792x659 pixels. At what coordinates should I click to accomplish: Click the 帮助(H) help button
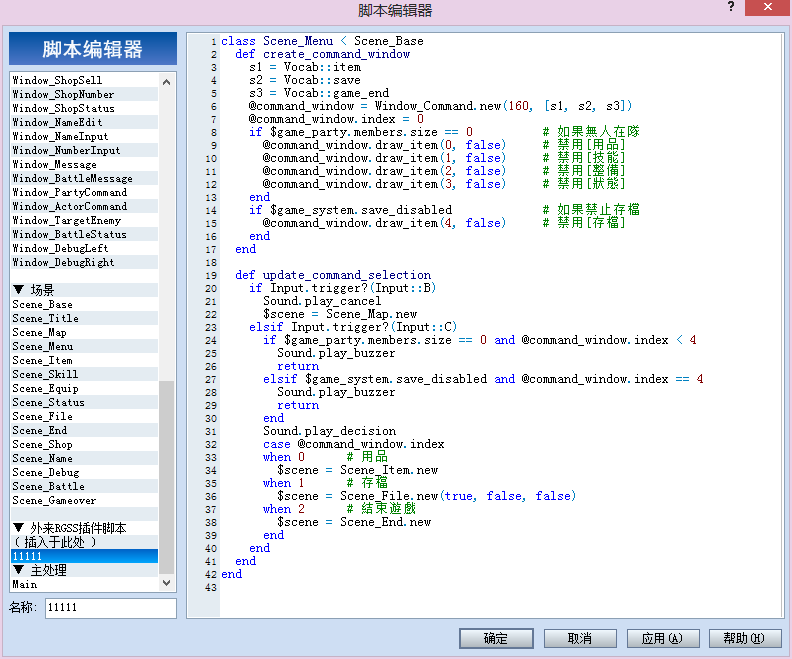click(x=745, y=638)
